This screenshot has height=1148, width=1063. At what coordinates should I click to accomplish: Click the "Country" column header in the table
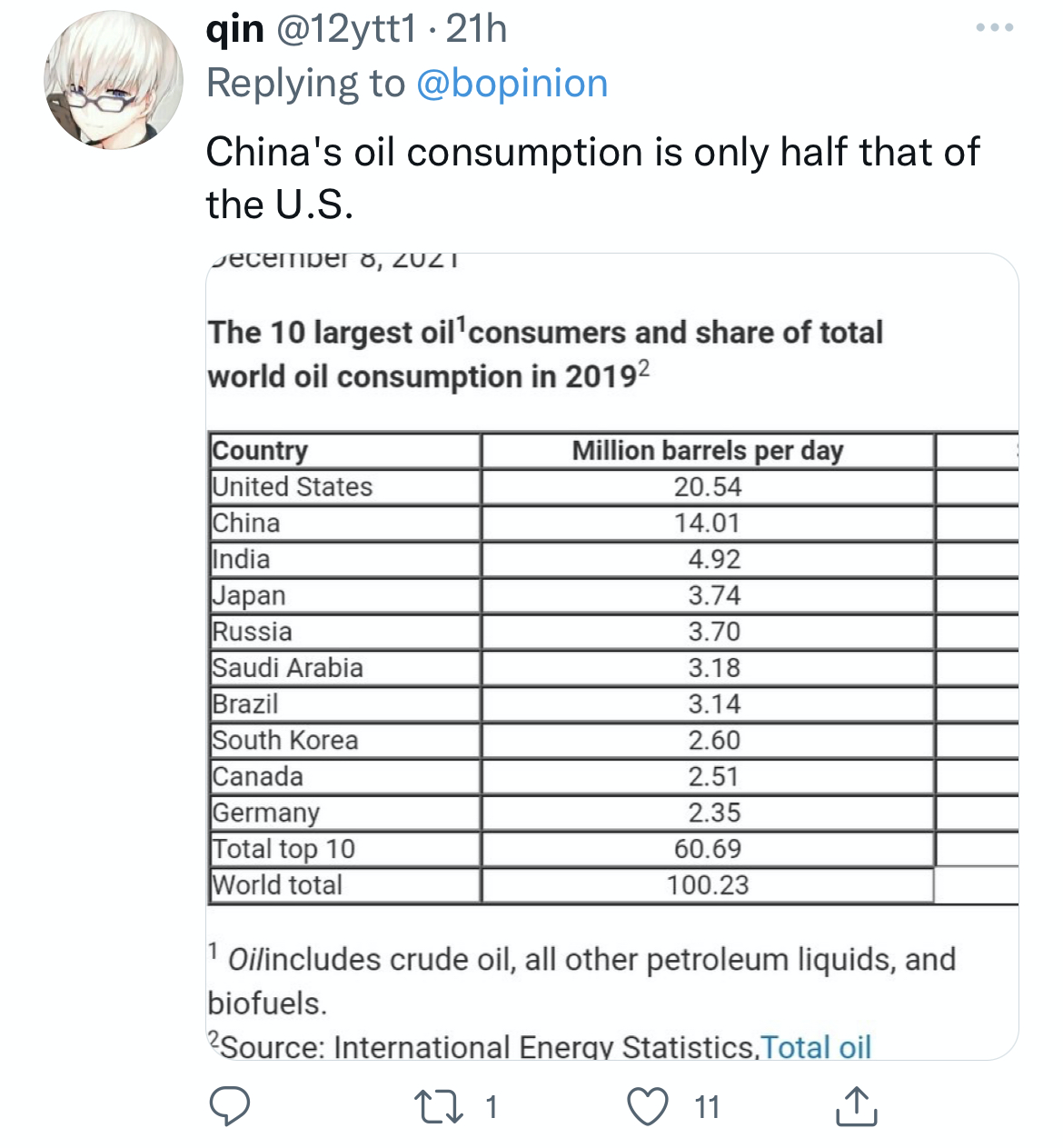coord(260,451)
